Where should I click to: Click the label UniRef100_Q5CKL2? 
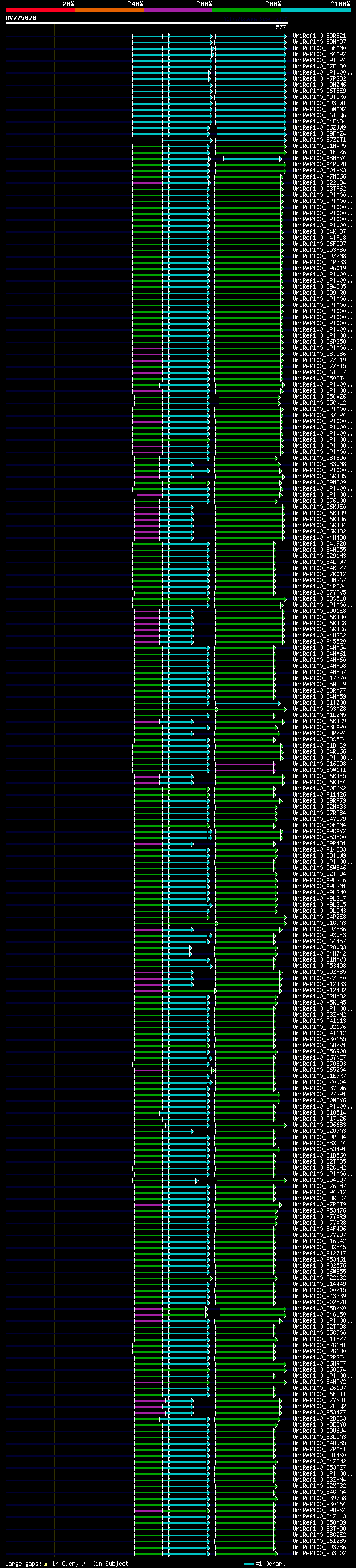pyautogui.click(x=319, y=403)
